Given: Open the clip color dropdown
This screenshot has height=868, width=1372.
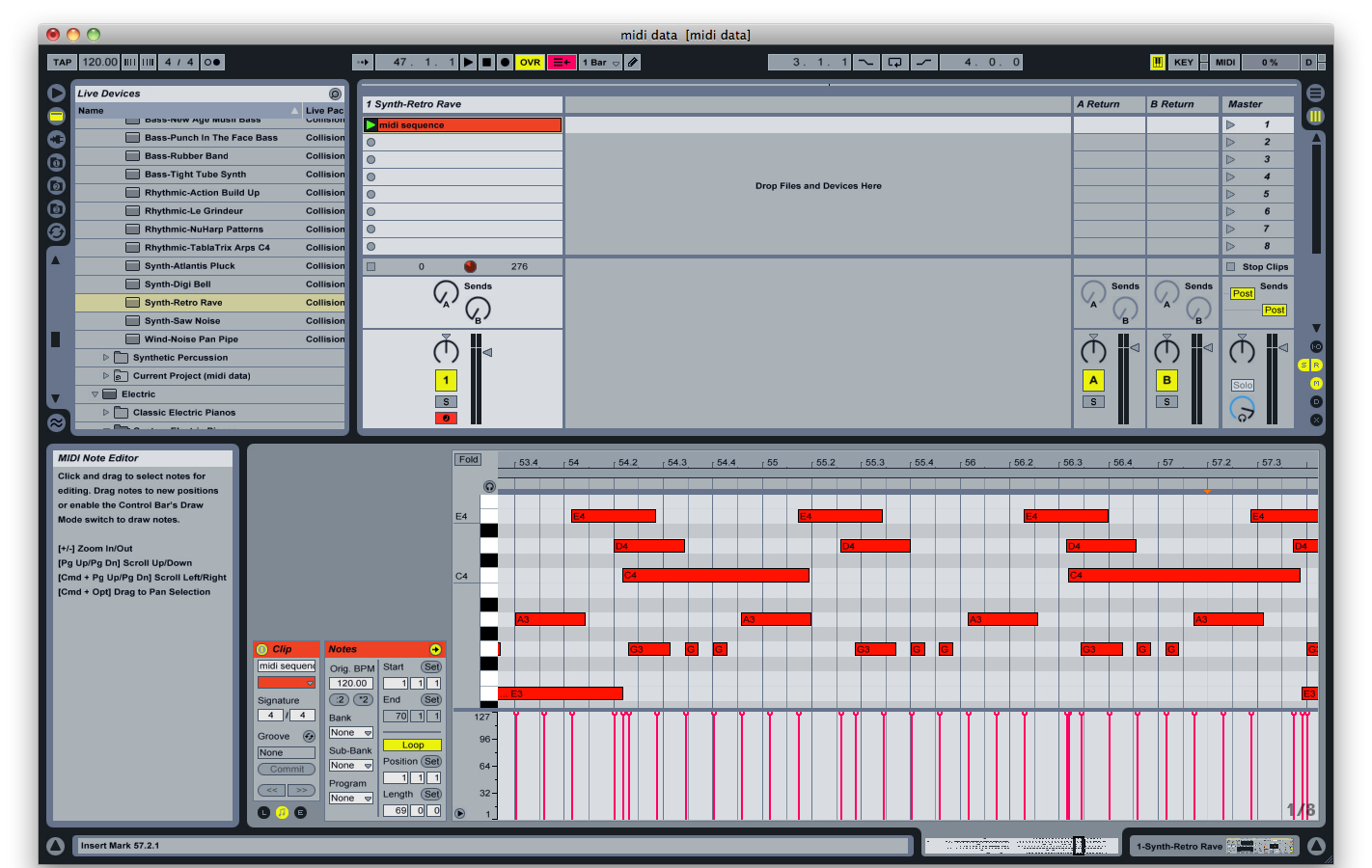Looking at the screenshot, I should 287,683.
